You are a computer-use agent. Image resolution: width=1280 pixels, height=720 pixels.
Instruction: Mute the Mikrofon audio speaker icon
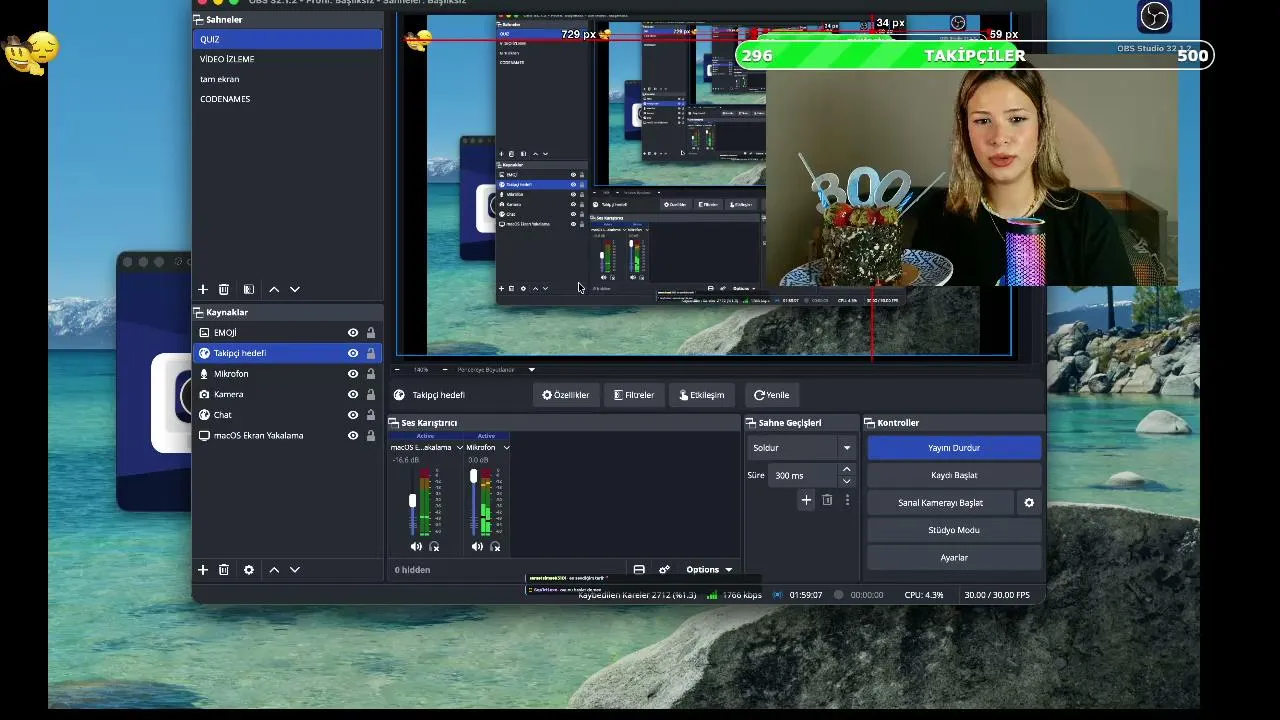[x=477, y=547]
